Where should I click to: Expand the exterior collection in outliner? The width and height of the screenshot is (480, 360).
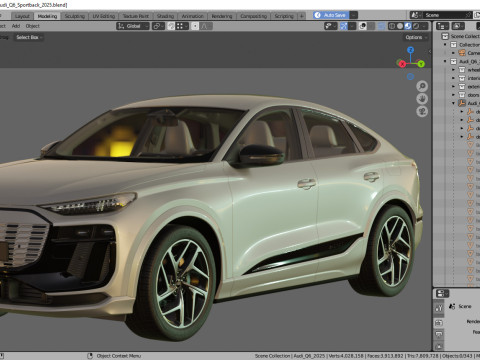453,86
